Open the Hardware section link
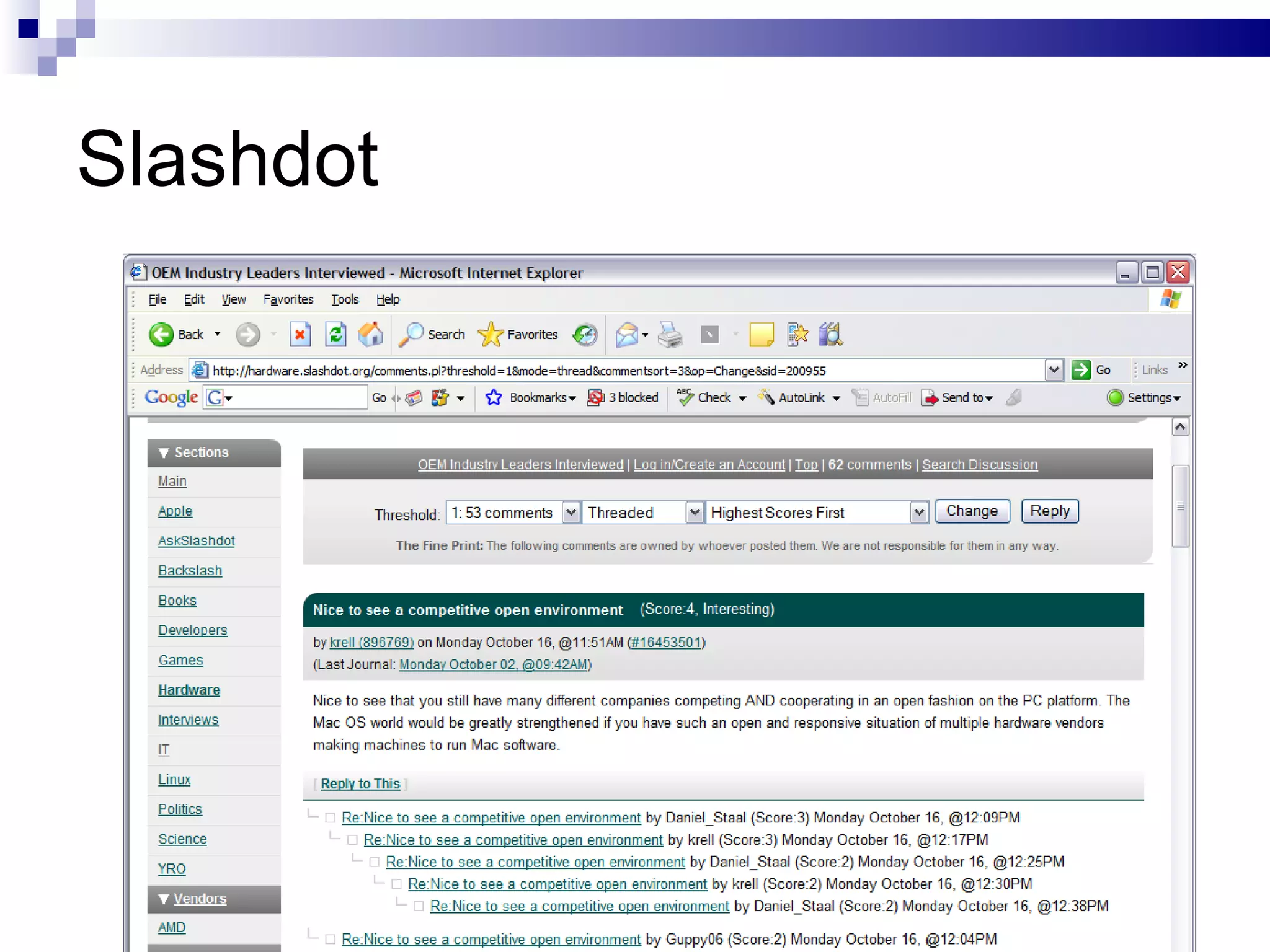 (x=189, y=690)
